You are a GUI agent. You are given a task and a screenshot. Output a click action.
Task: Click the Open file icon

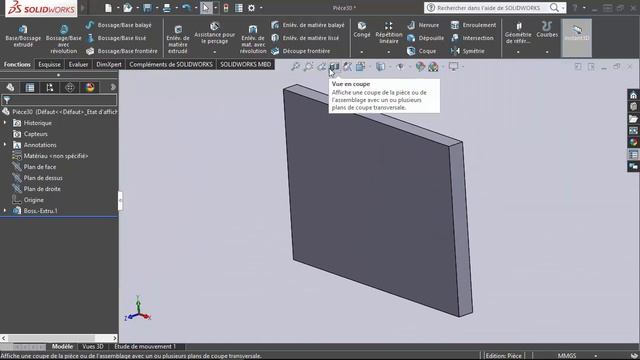[x=128, y=8]
